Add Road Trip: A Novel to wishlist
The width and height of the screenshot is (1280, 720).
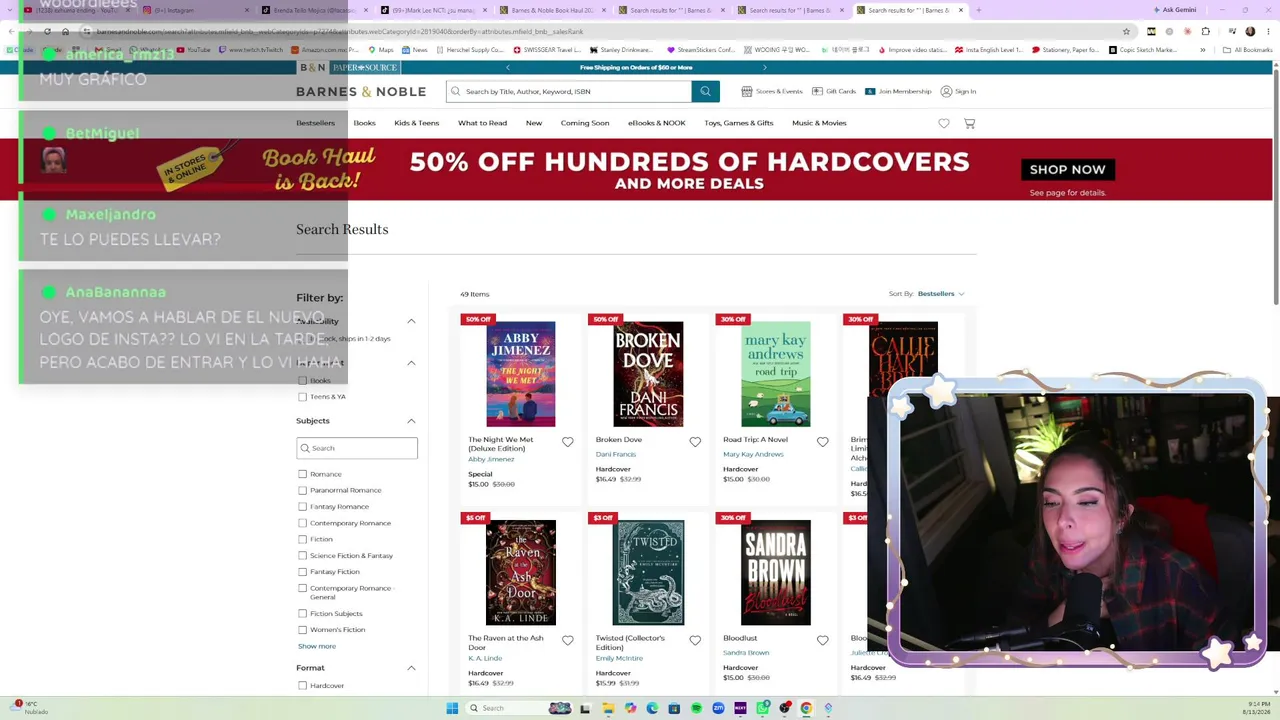[822, 442]
